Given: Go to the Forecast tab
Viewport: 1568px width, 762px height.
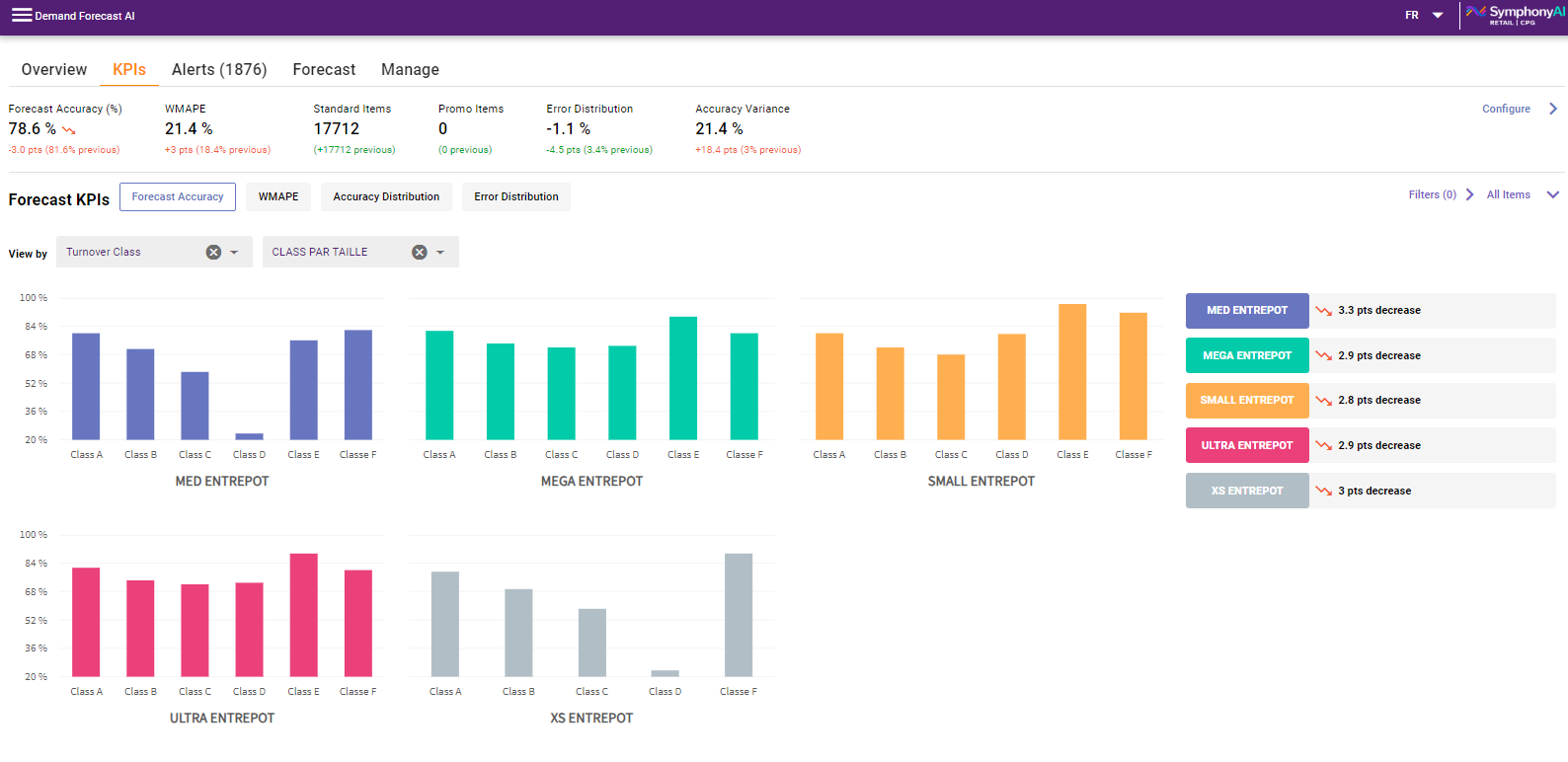Looking at the screenshot, I should point(324,69).
